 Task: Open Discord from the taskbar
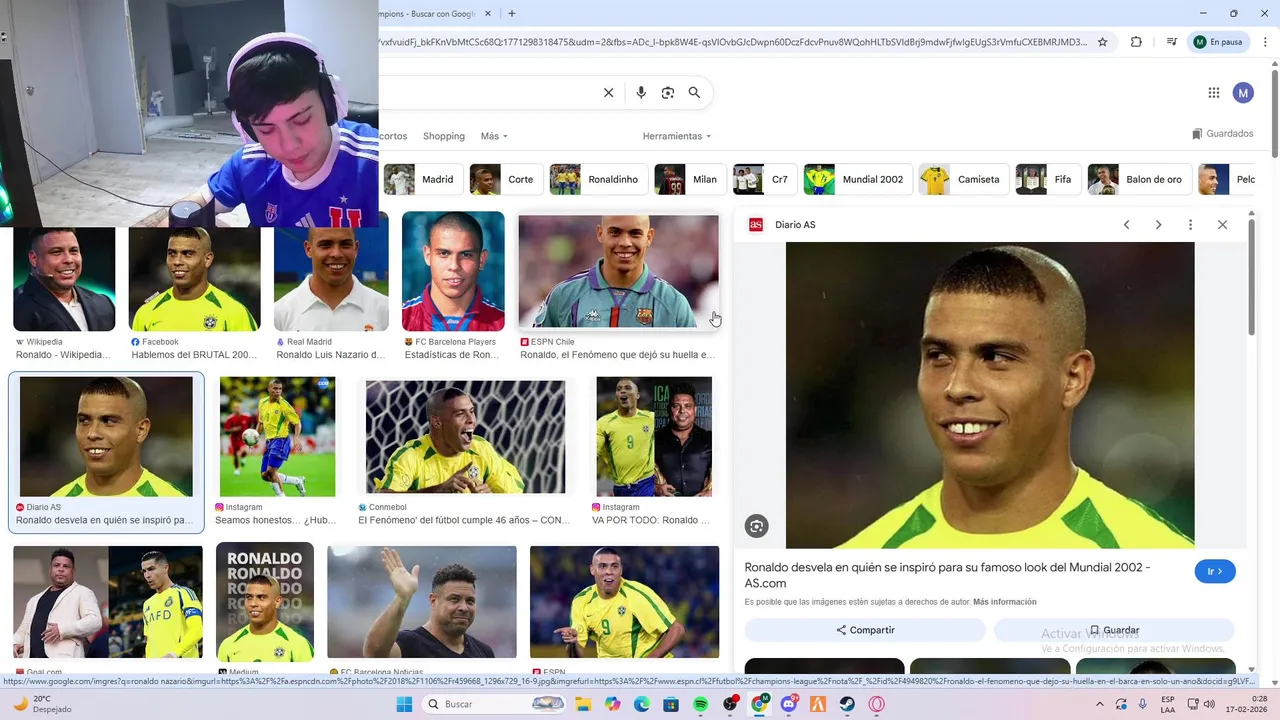click(789, 704)
